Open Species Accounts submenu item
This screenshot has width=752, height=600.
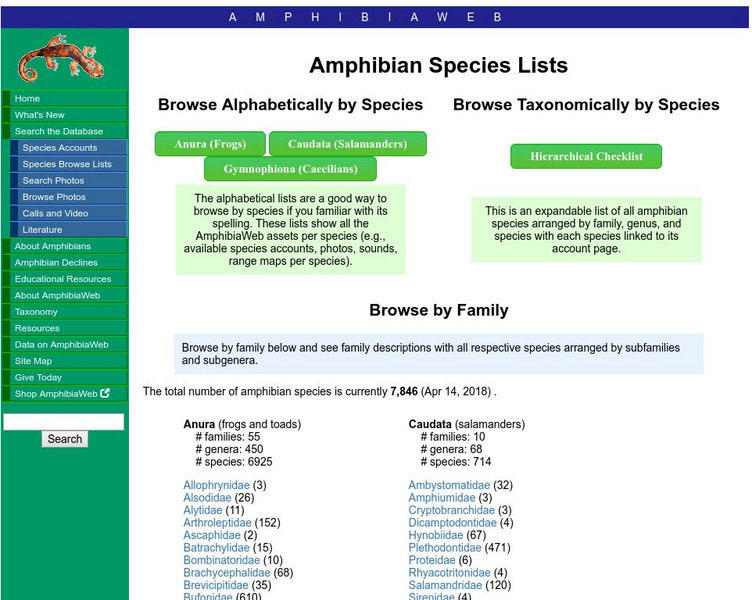[69, 148]
